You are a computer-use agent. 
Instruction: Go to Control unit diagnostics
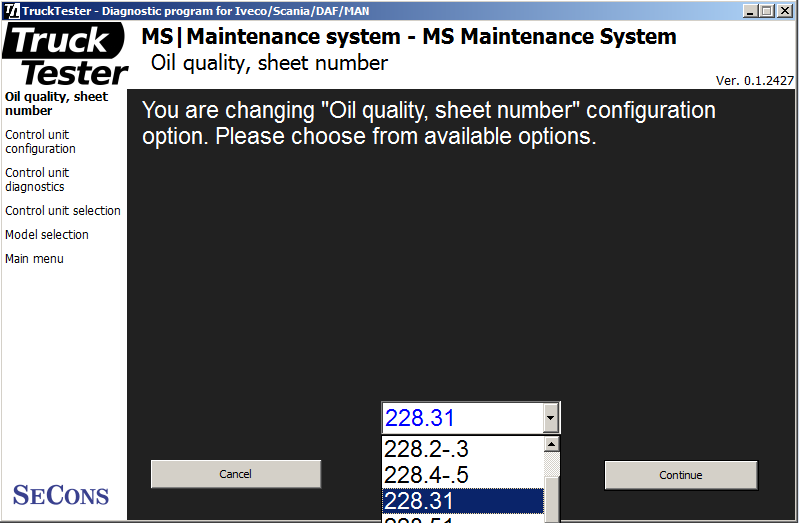pyautogui.click(x=37, y=180)
